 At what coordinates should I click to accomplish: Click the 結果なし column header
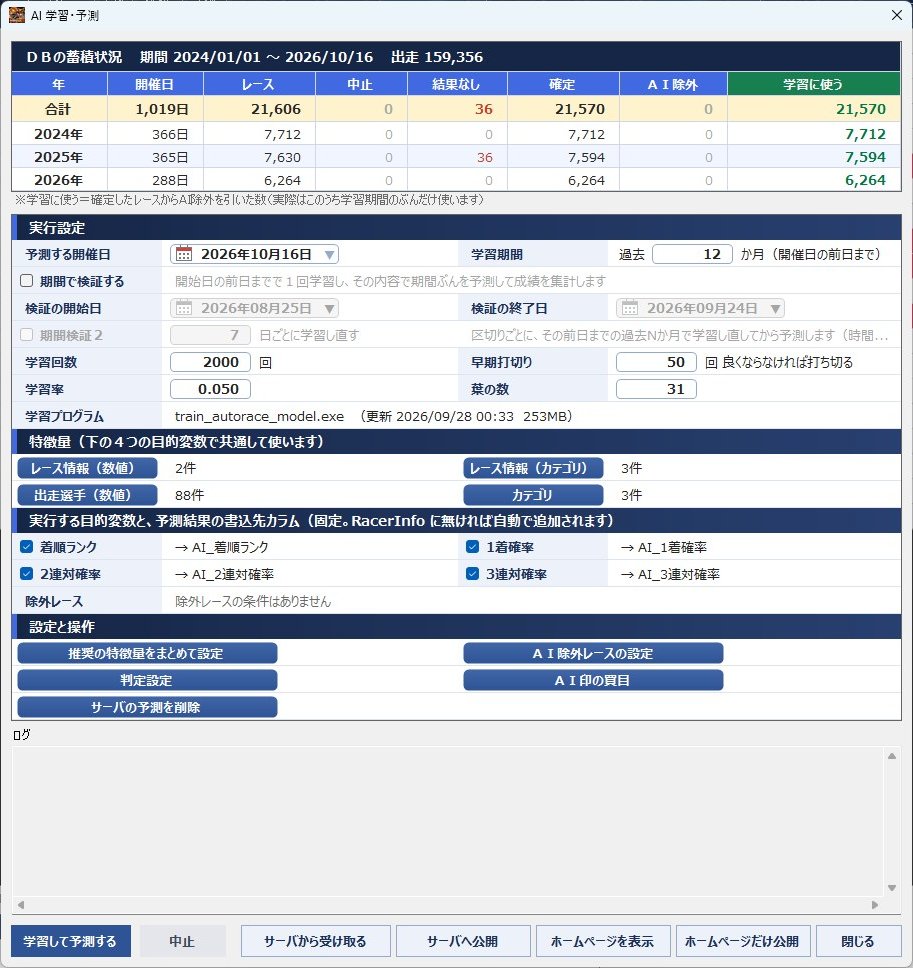pos(457,84)
